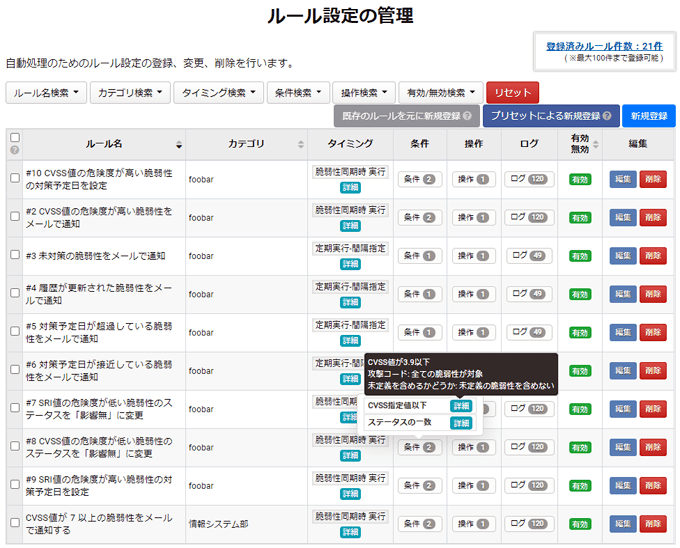Check the box for rule #10
Viewport: 680px width, 548px height.
point(14,179)
